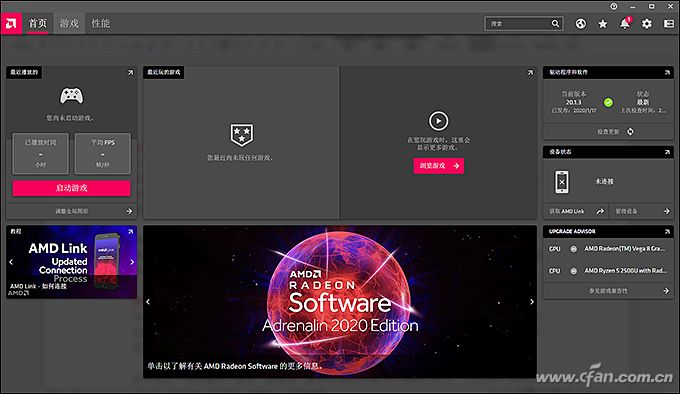Click the game controller icon

(72, 96)
